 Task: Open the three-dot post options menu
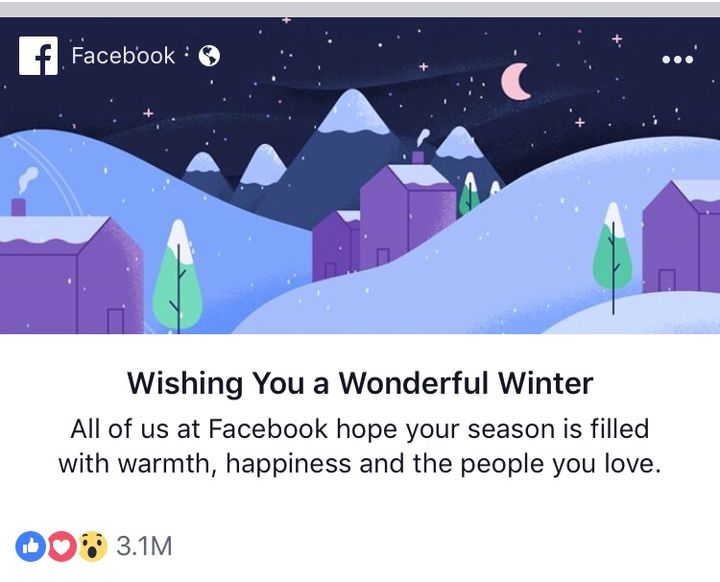point(677,59)
